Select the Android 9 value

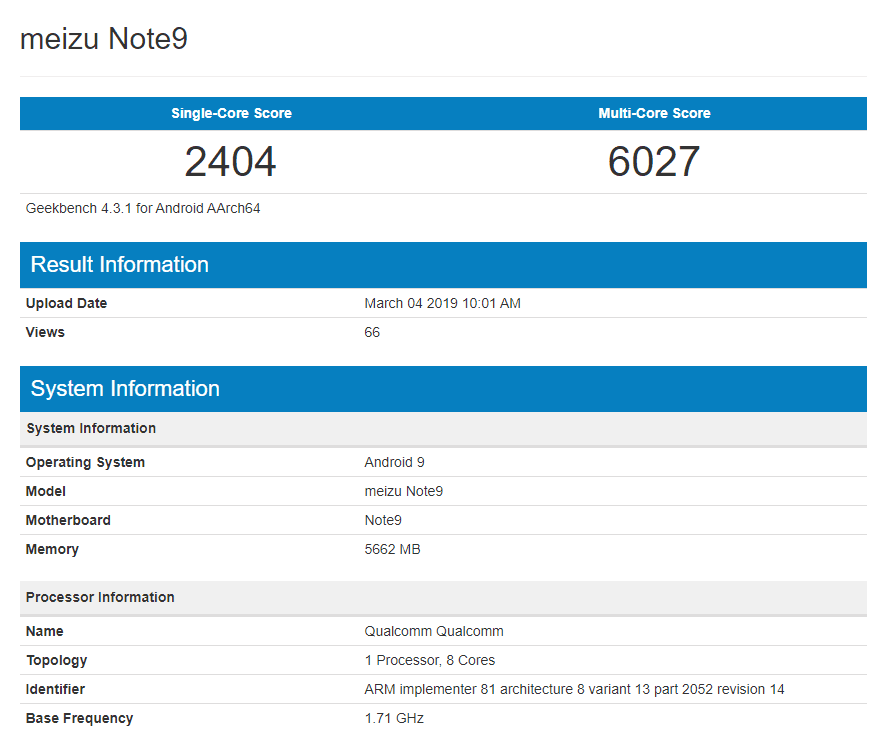395,462
